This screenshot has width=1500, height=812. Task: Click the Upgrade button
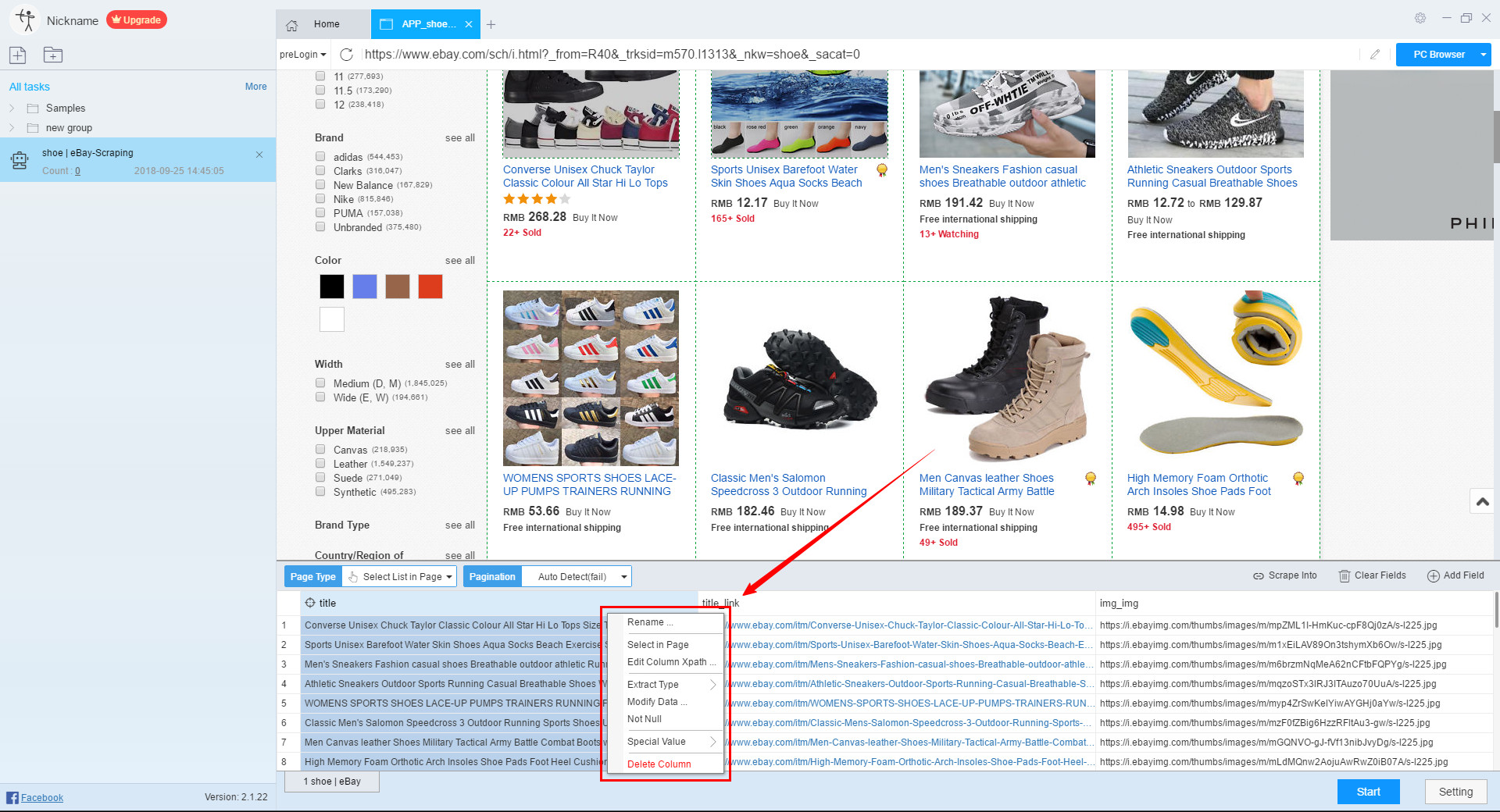tap(137, 20)
